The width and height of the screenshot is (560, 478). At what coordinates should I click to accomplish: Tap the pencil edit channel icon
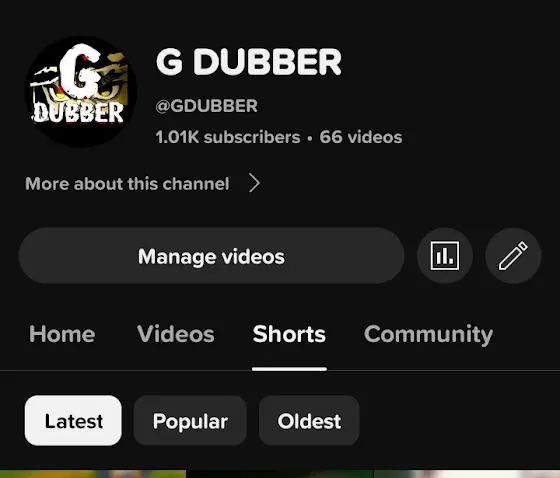tap(513, 256)
